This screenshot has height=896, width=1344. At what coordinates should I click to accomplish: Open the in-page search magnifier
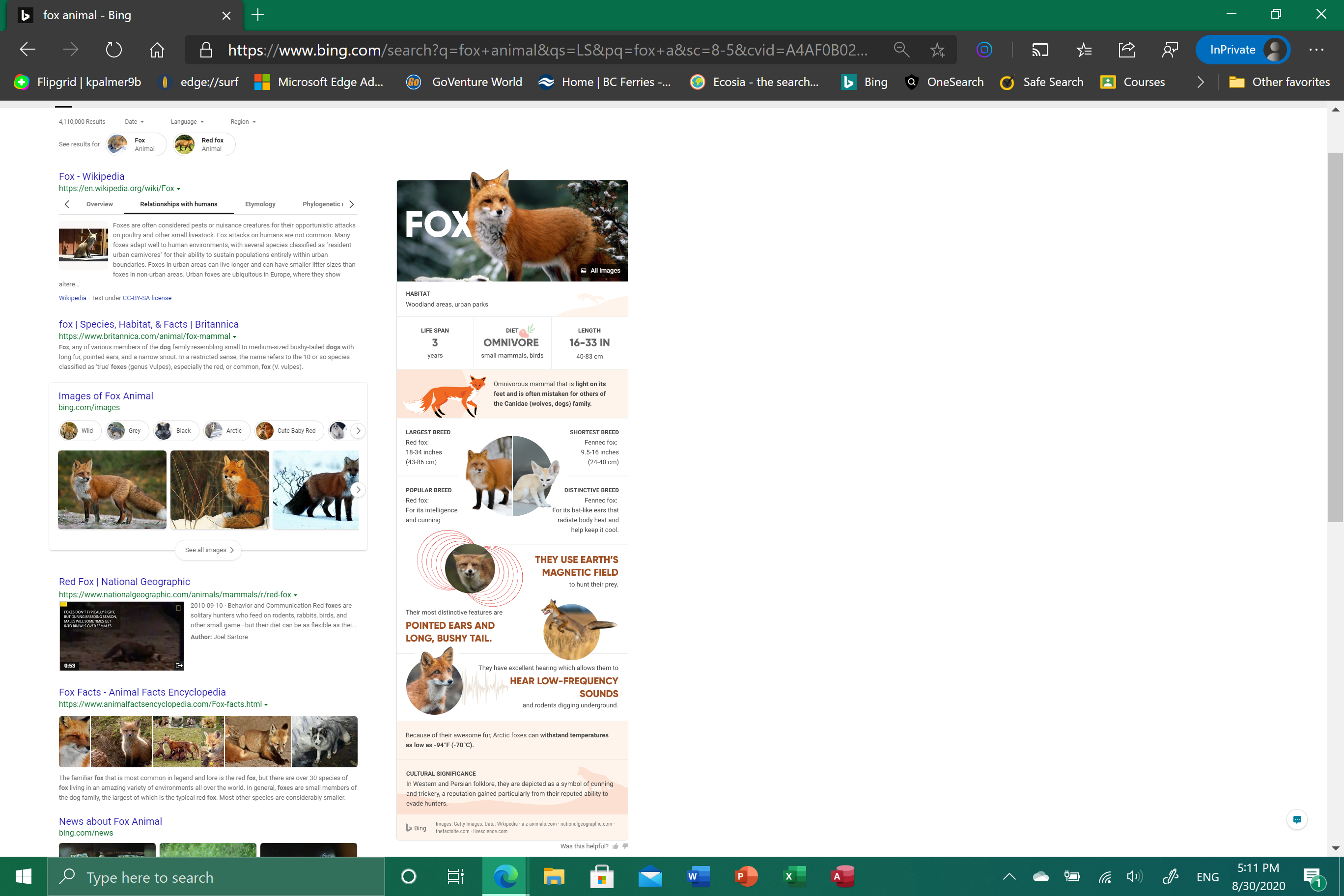(x=902, y=49)
